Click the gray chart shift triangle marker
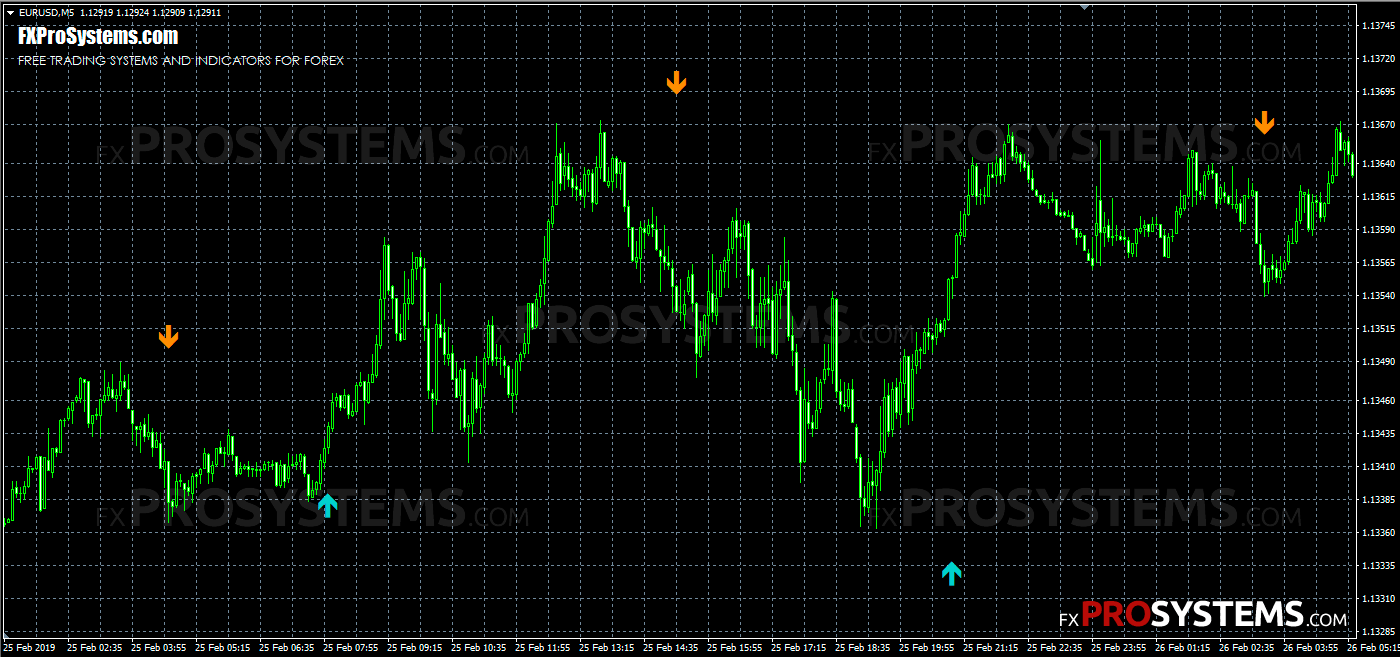This screenshot has width=1400, height=657. pyautogui.click(x=1084, y=7)
